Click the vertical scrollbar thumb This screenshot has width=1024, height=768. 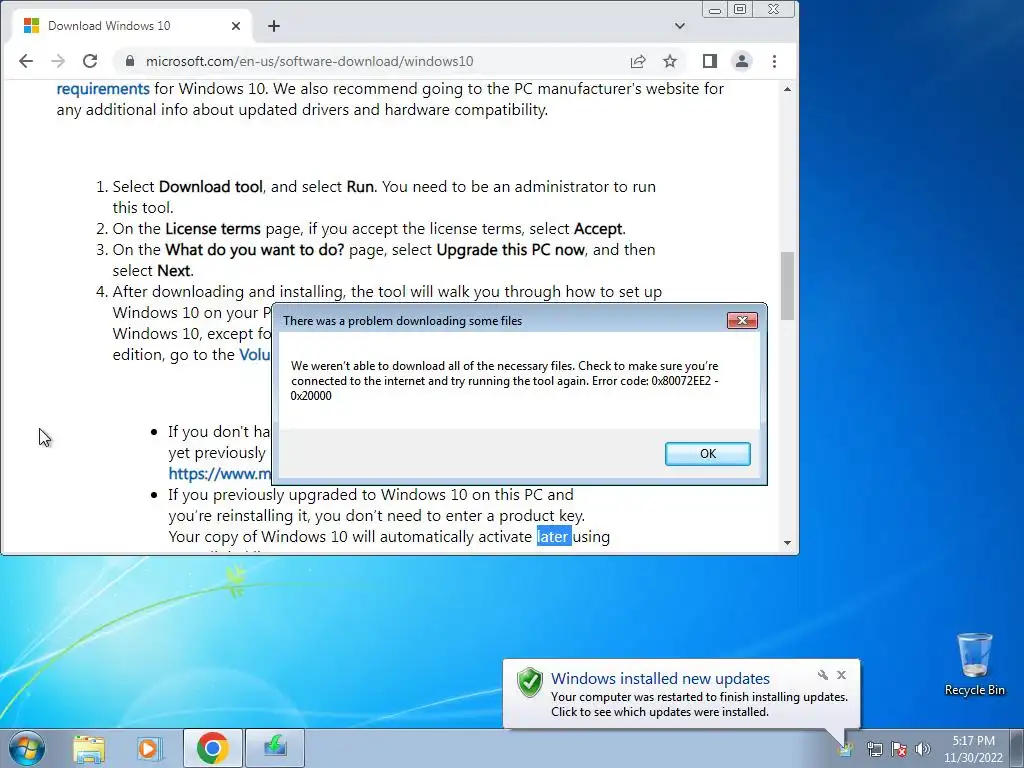[x=788, y=285]
